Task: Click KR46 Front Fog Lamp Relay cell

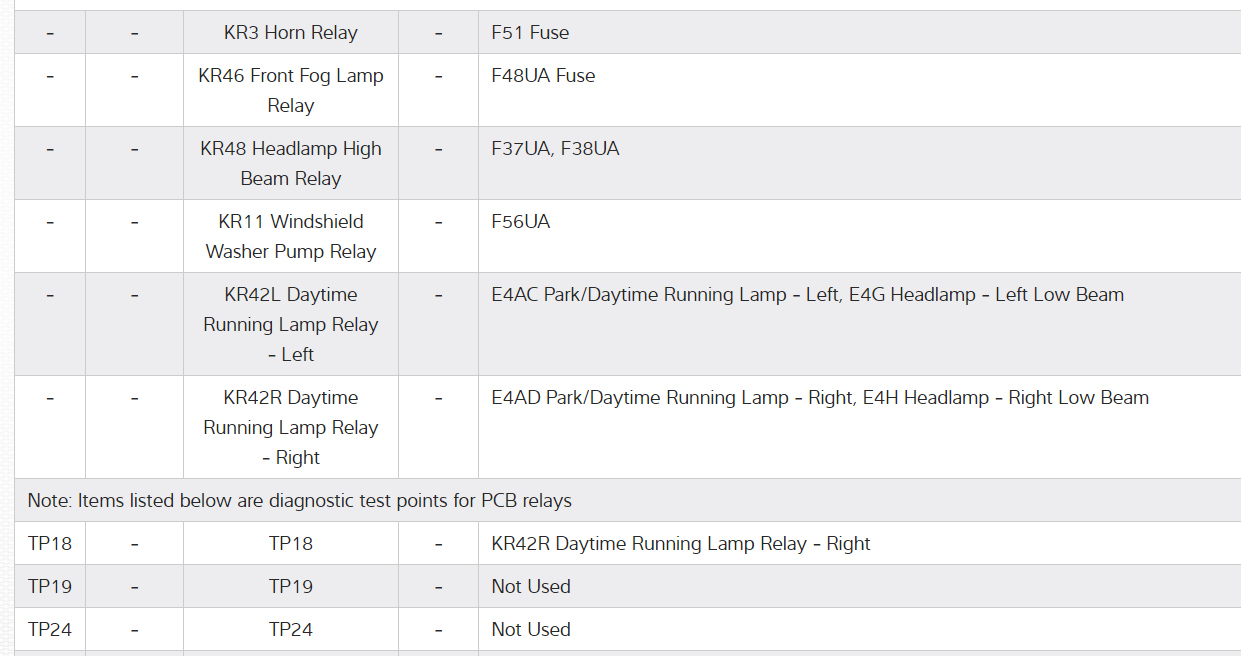Action: [x=290, y=90]
